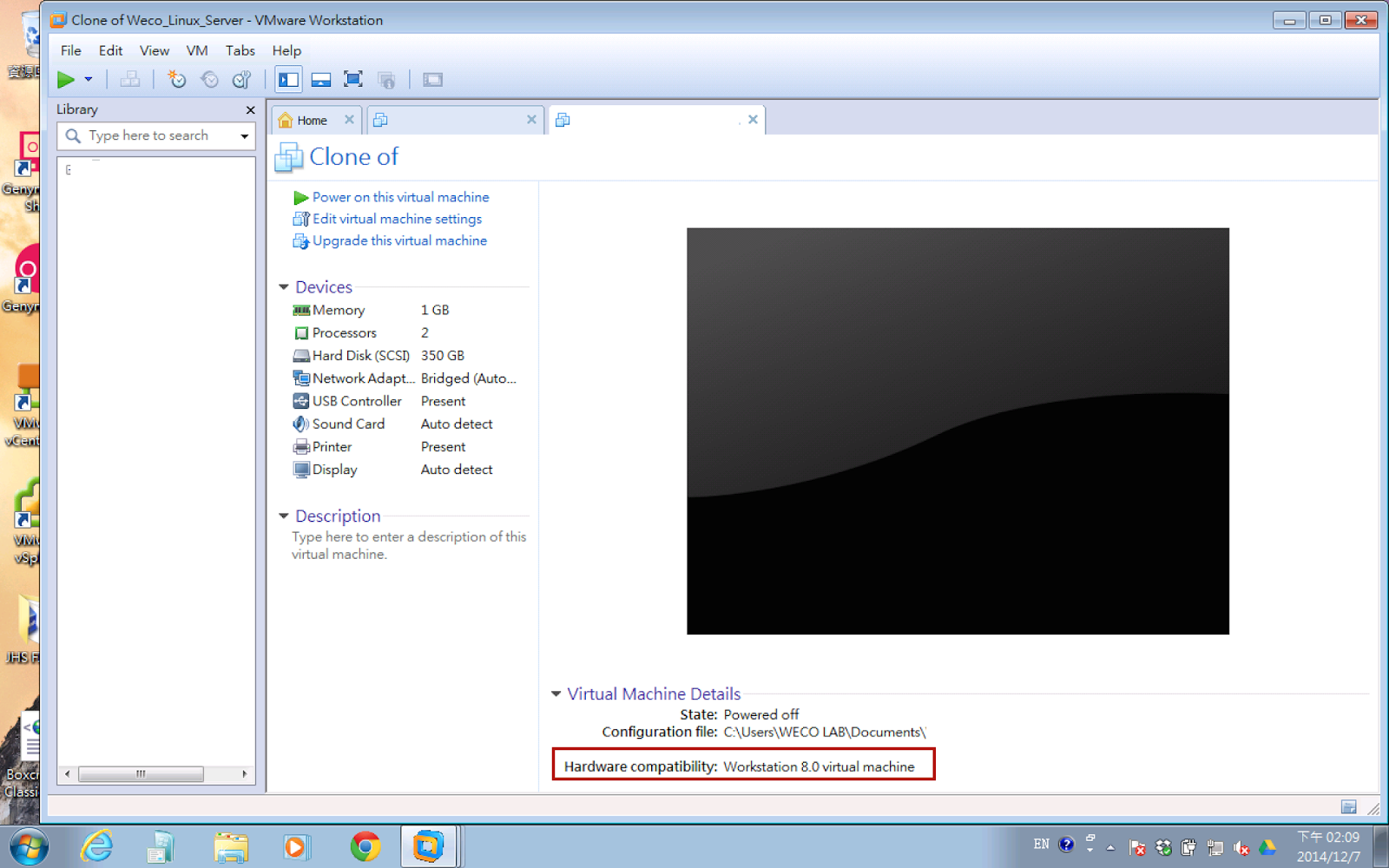Open the View menu
1389x868 pixels.
155,50
